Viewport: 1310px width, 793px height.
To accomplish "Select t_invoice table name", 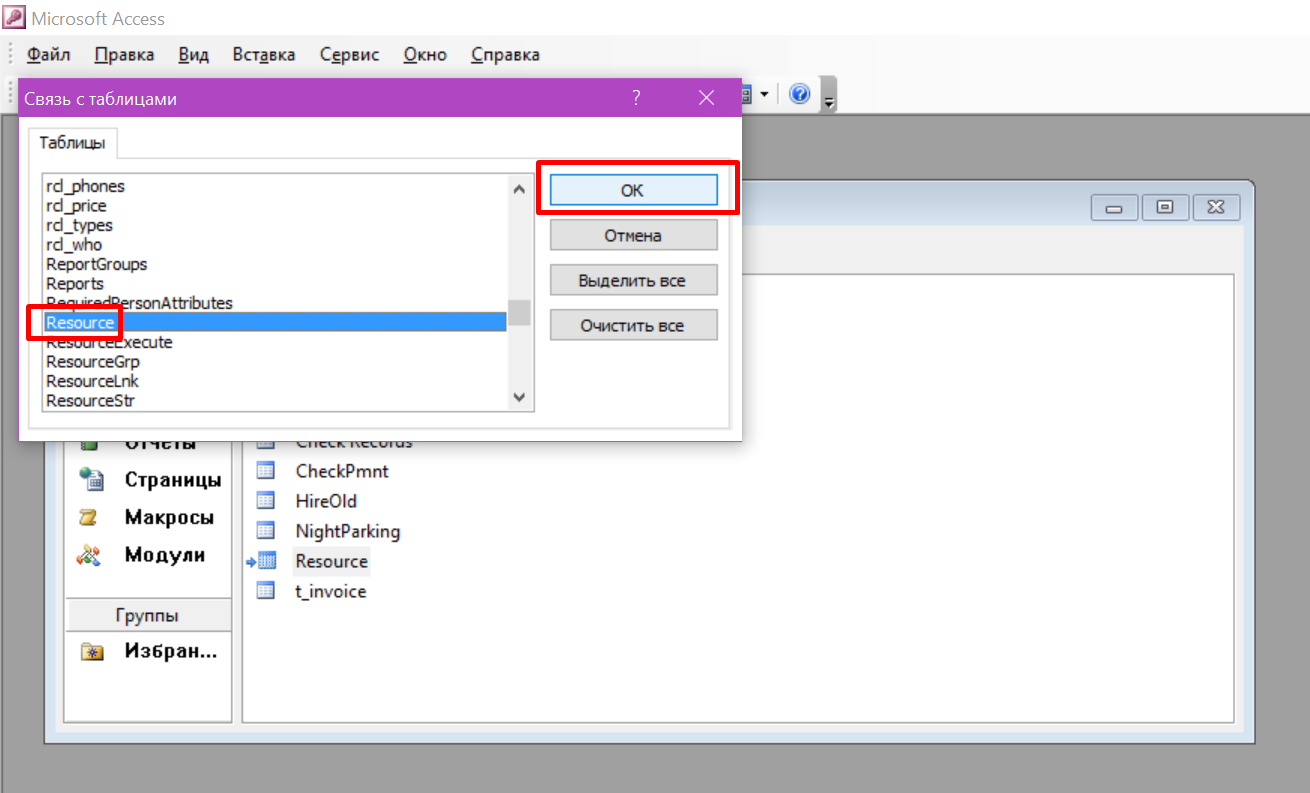I will [x=331, y=591].
